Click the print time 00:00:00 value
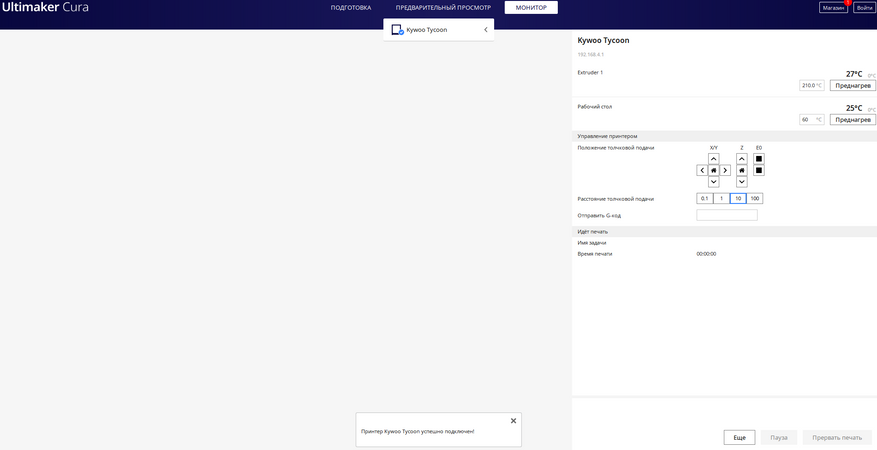 click(706, 254)
